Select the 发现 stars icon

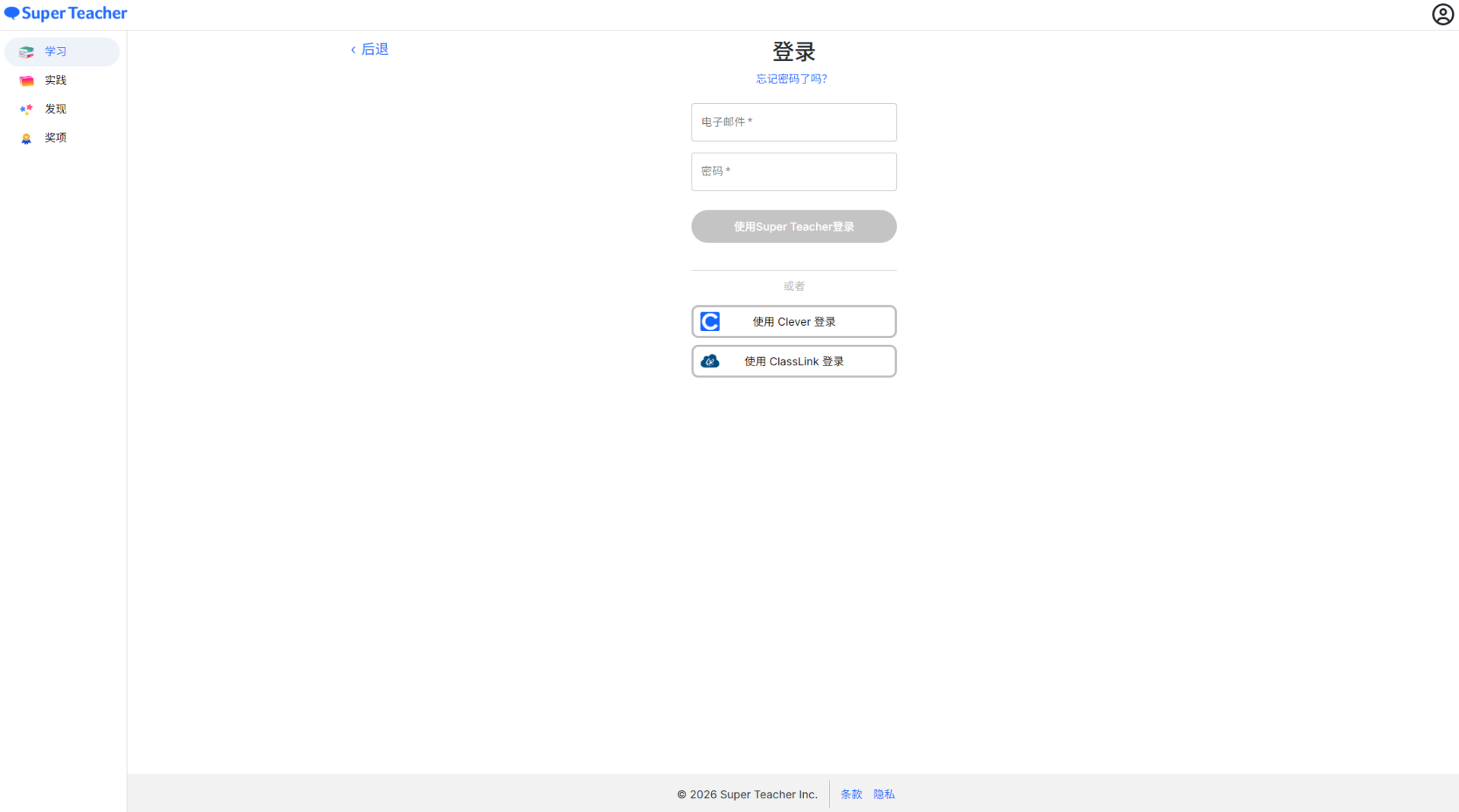(x=26, y=109)
